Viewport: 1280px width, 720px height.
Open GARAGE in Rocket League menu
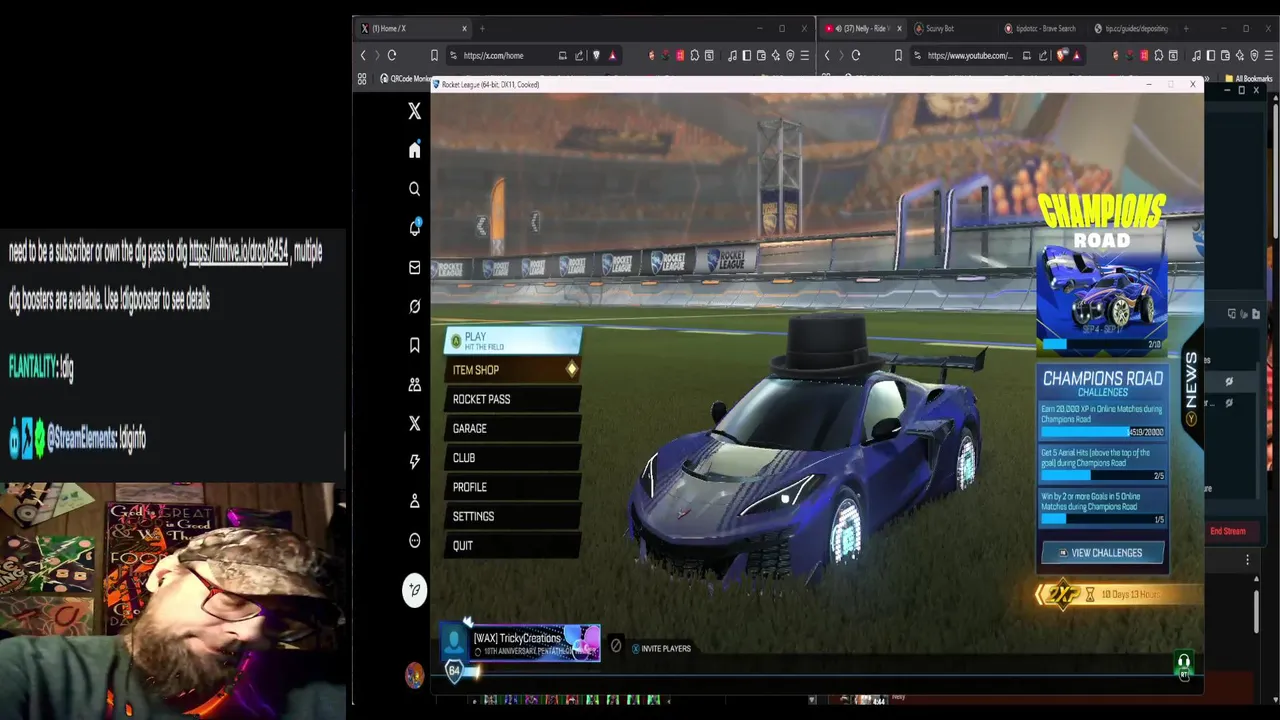(513, 428)
